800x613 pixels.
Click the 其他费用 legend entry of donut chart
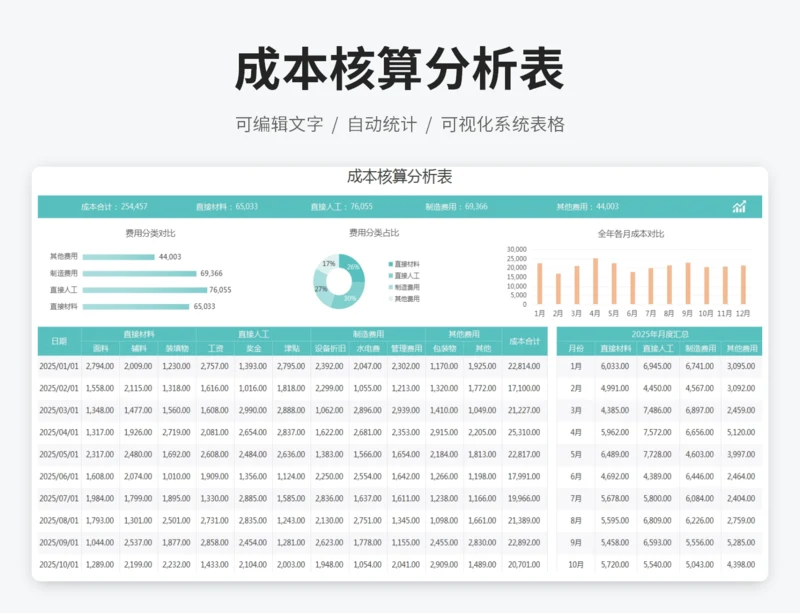click(x=404, y=299)
